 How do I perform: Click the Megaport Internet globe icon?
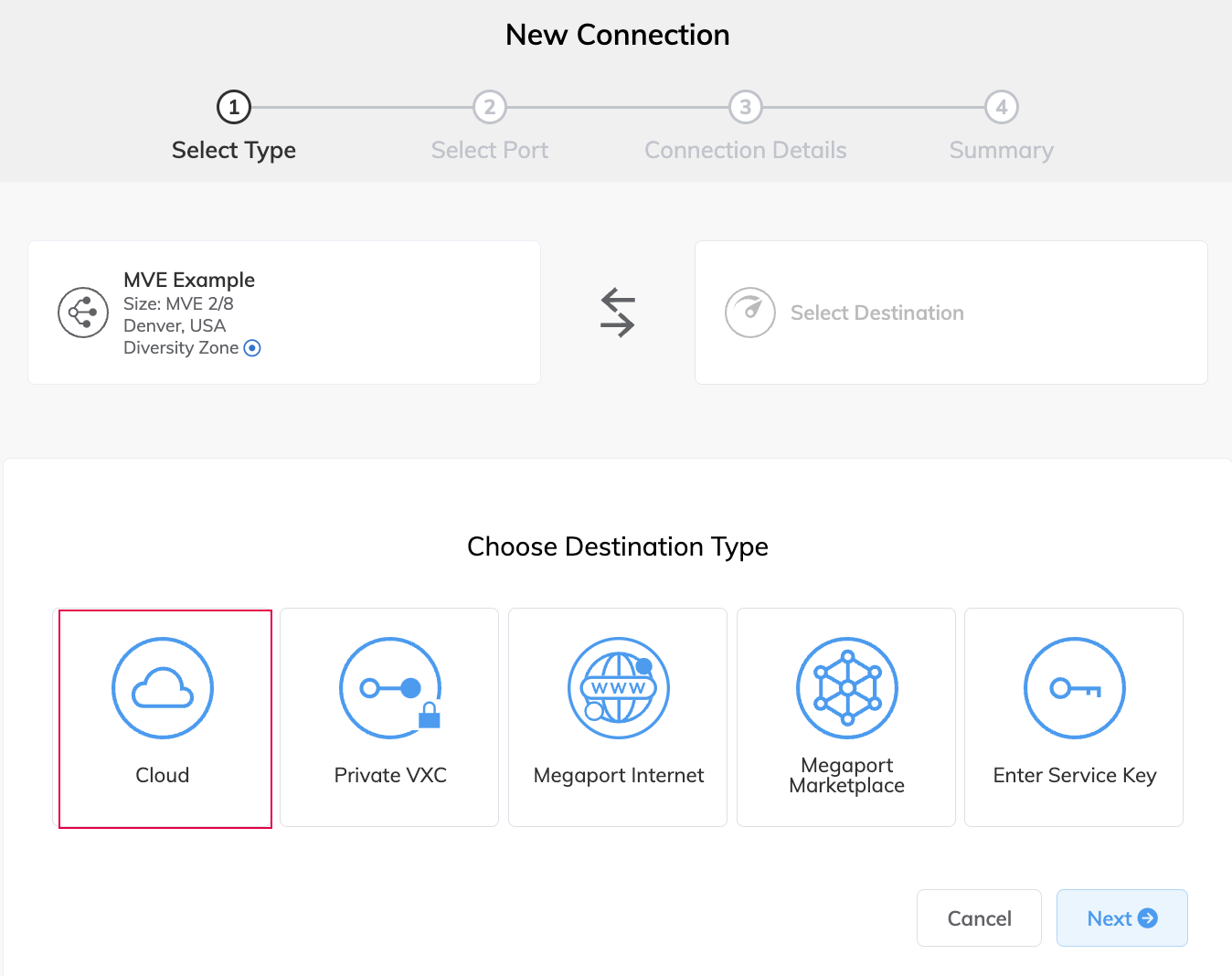[618, 687]
